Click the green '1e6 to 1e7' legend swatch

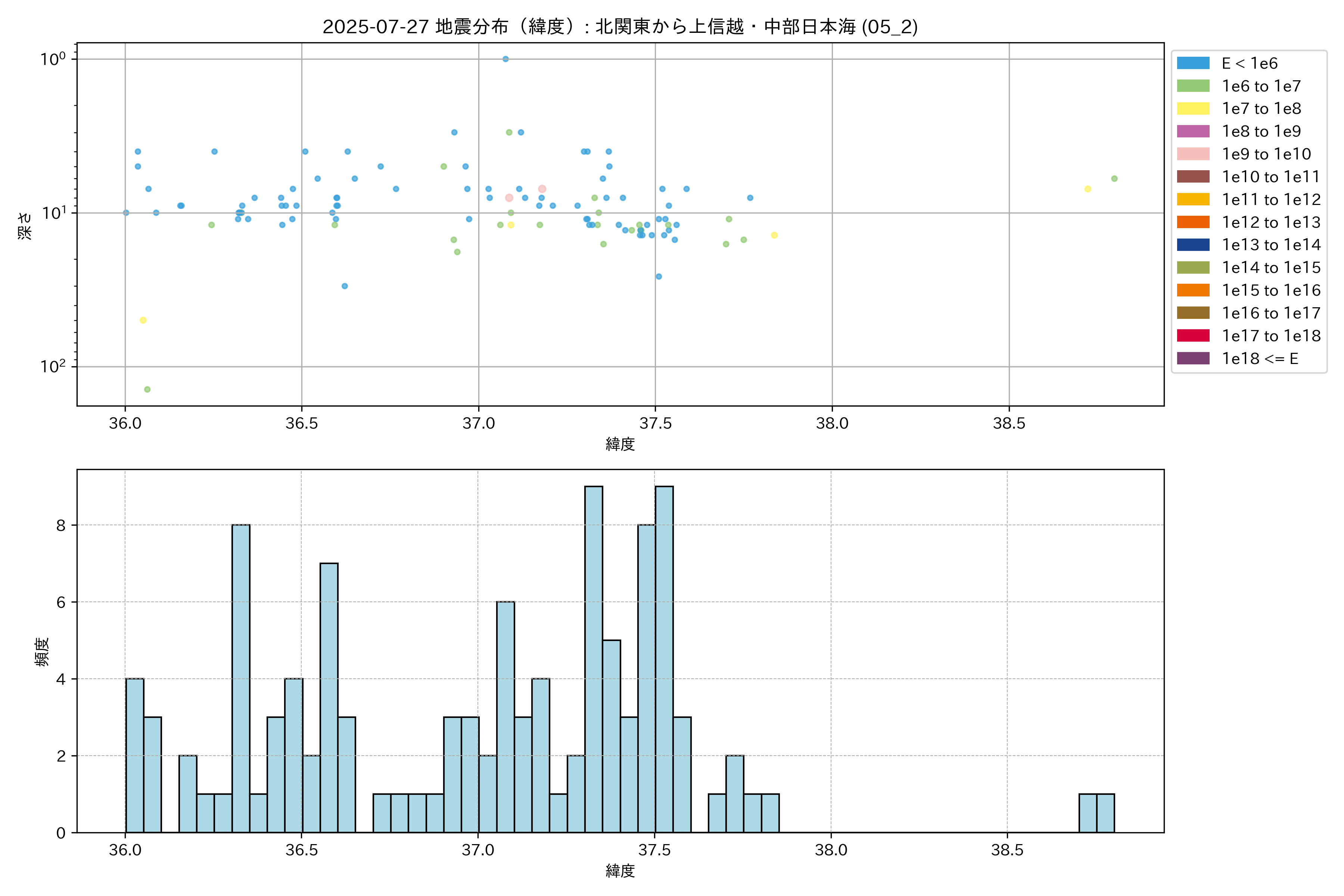(1193, 86)
